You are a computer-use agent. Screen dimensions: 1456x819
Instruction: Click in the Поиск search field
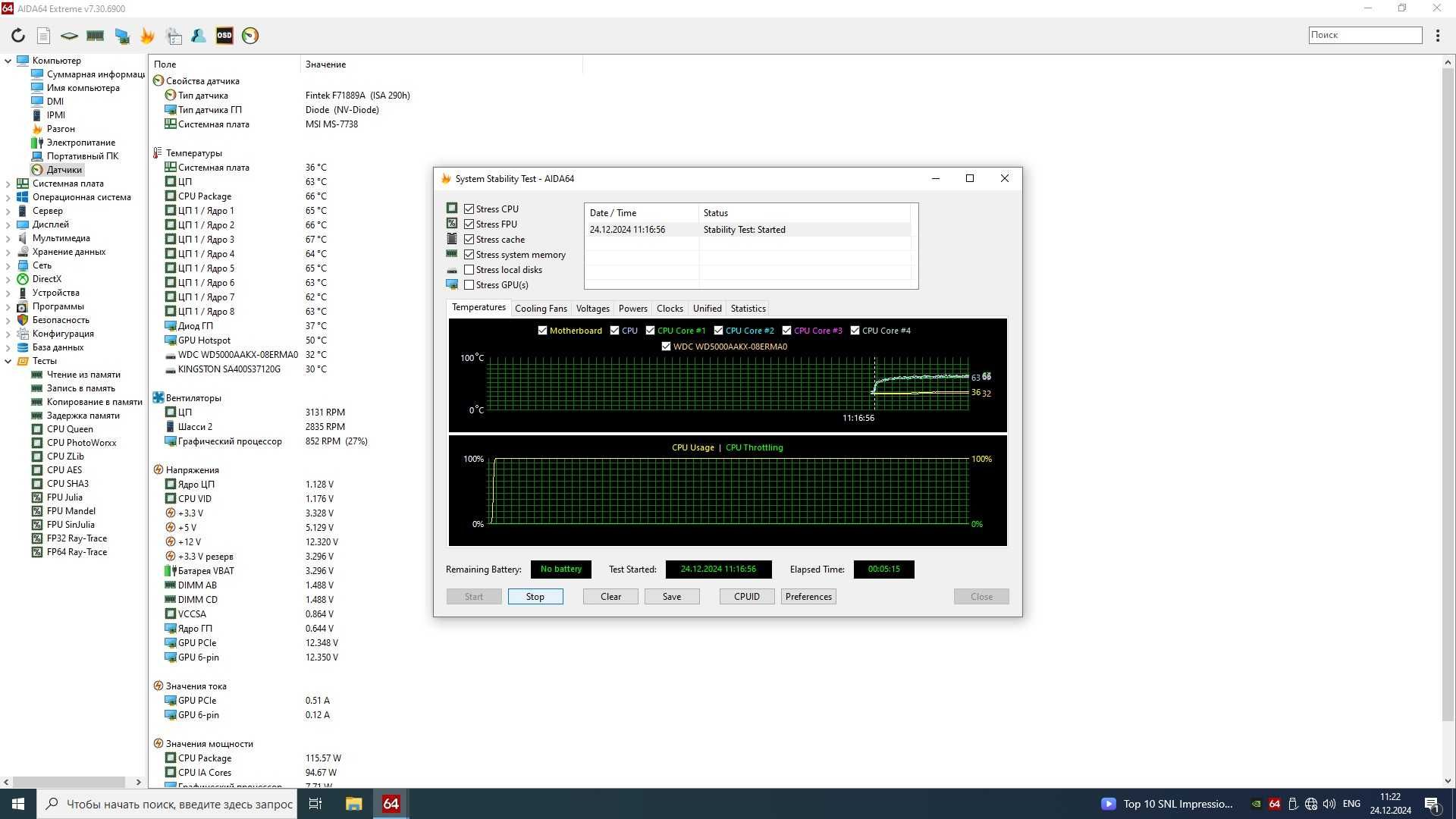coord(1365,35)
